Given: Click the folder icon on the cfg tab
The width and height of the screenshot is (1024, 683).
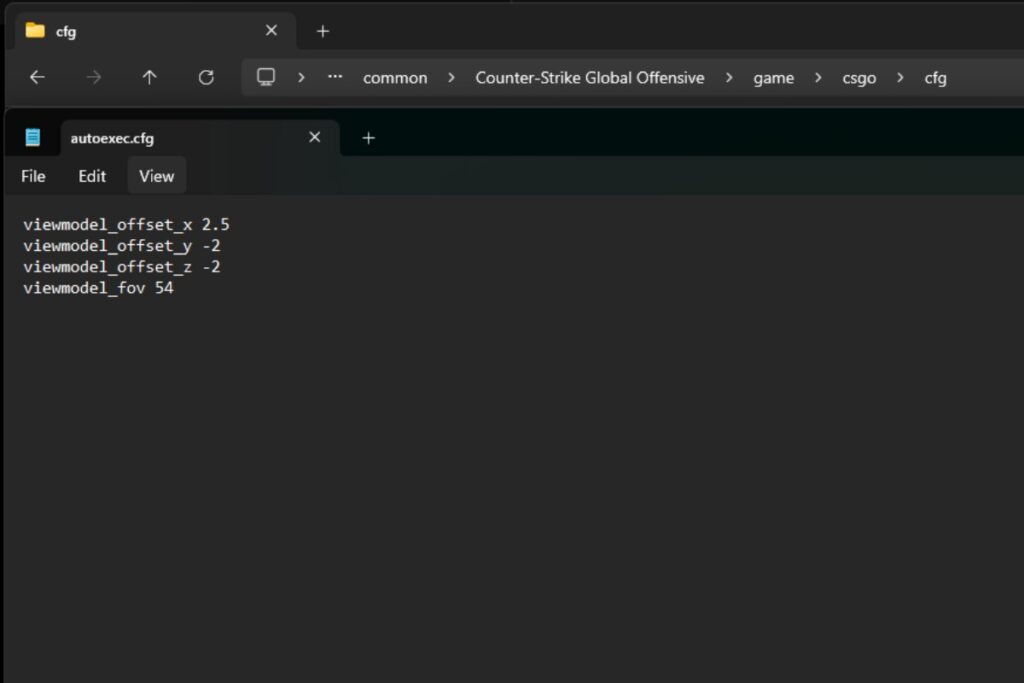Looking at the screenshot, I should pyautogui.click(x=35, y=30).
